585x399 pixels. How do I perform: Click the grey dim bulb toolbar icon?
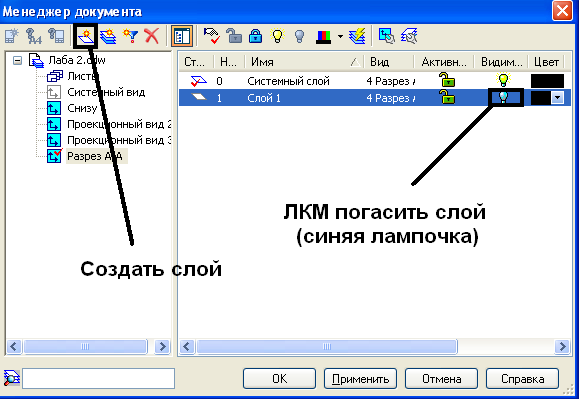300,36
